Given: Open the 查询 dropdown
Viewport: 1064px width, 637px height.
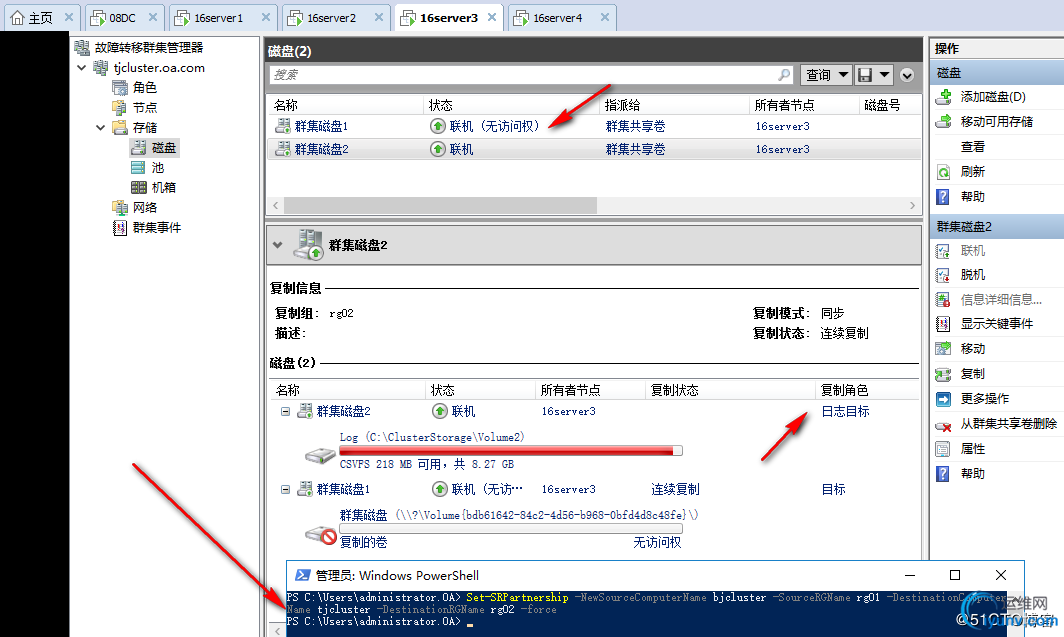Looking at the screenshot, I should click(826, 75).
